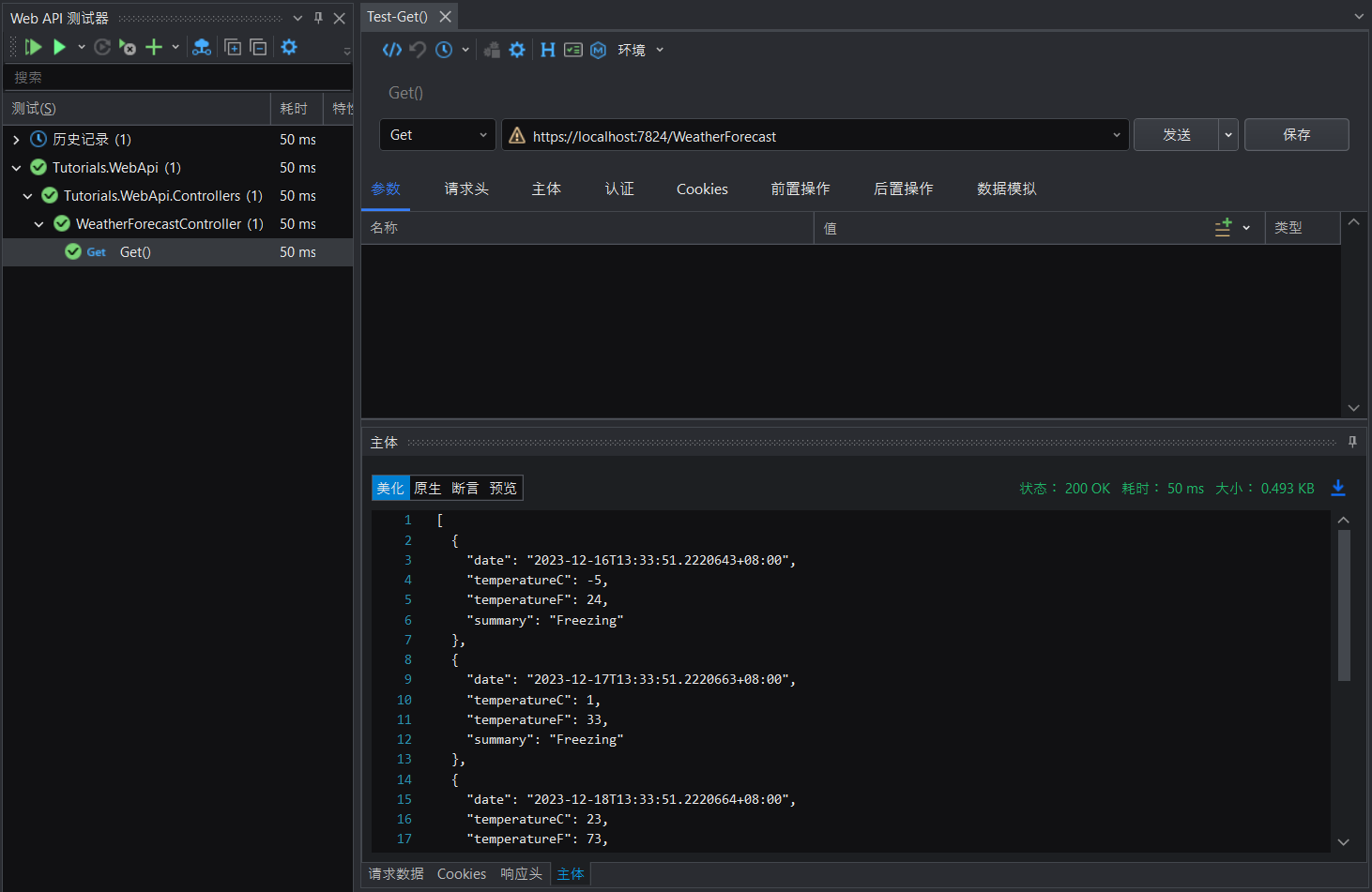Switch to the 前置操作 tab

[x=800, y=189]
